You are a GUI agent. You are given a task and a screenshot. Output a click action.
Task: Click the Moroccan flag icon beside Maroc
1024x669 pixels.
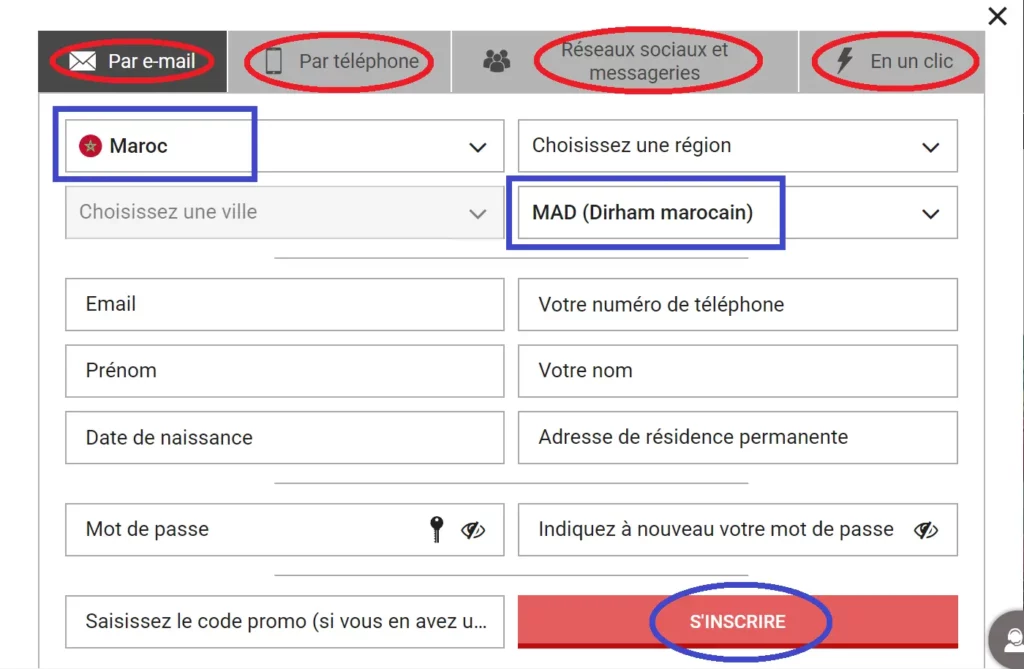(x=91, y=145)
